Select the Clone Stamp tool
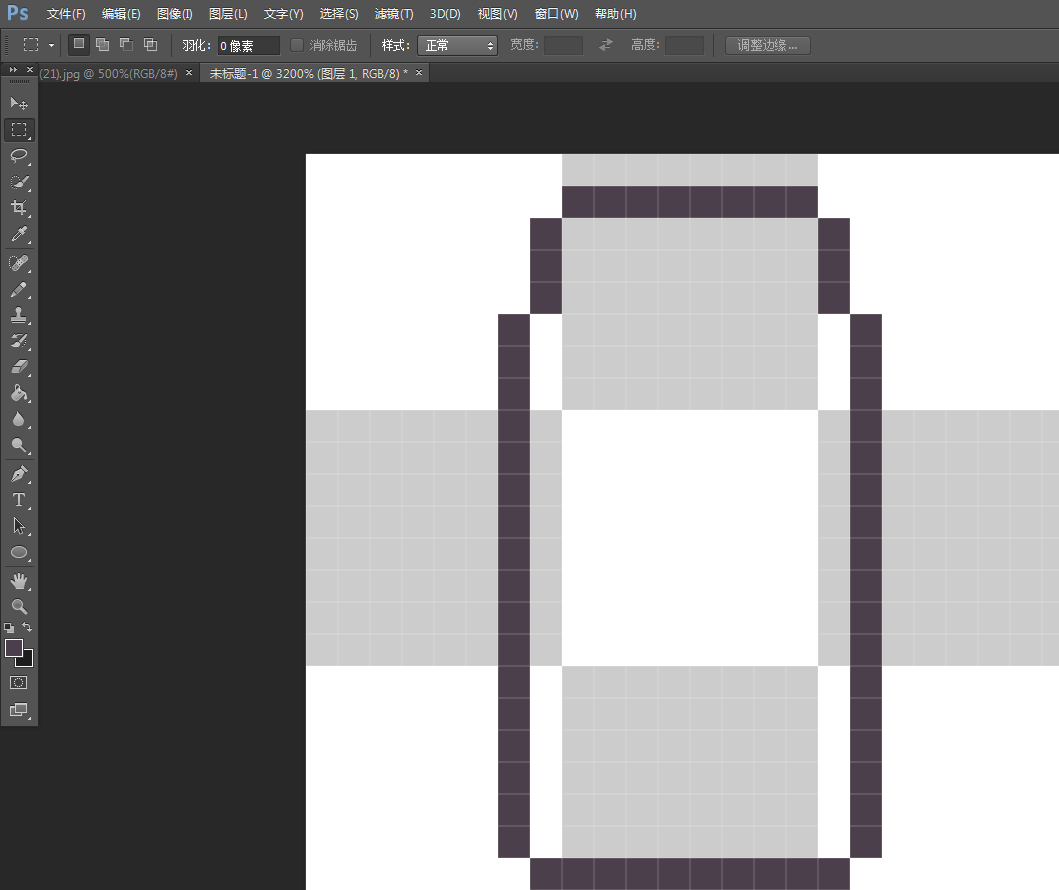Image resolution: width=1059 pixels, height=890 pixels. [19, 315]
